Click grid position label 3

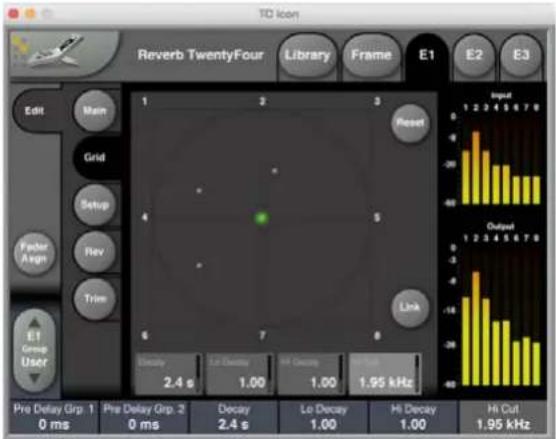coord(377,102)
